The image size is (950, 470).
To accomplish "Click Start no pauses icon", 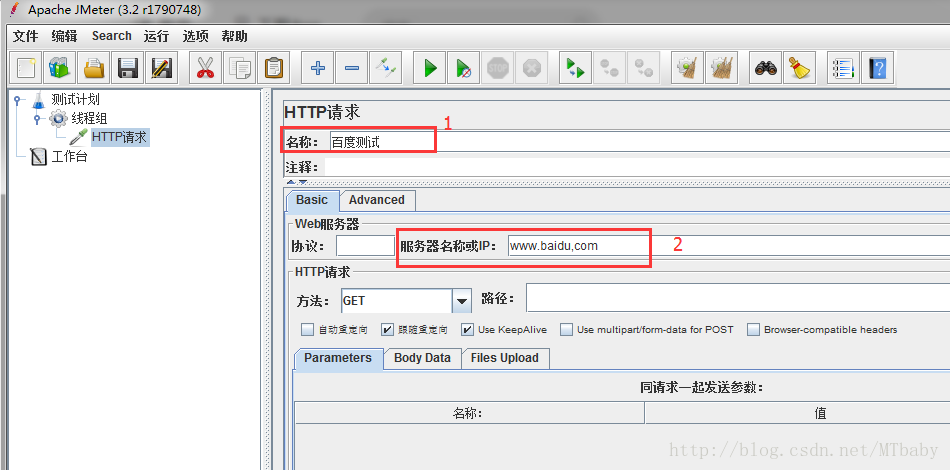I will click(463, 67).
